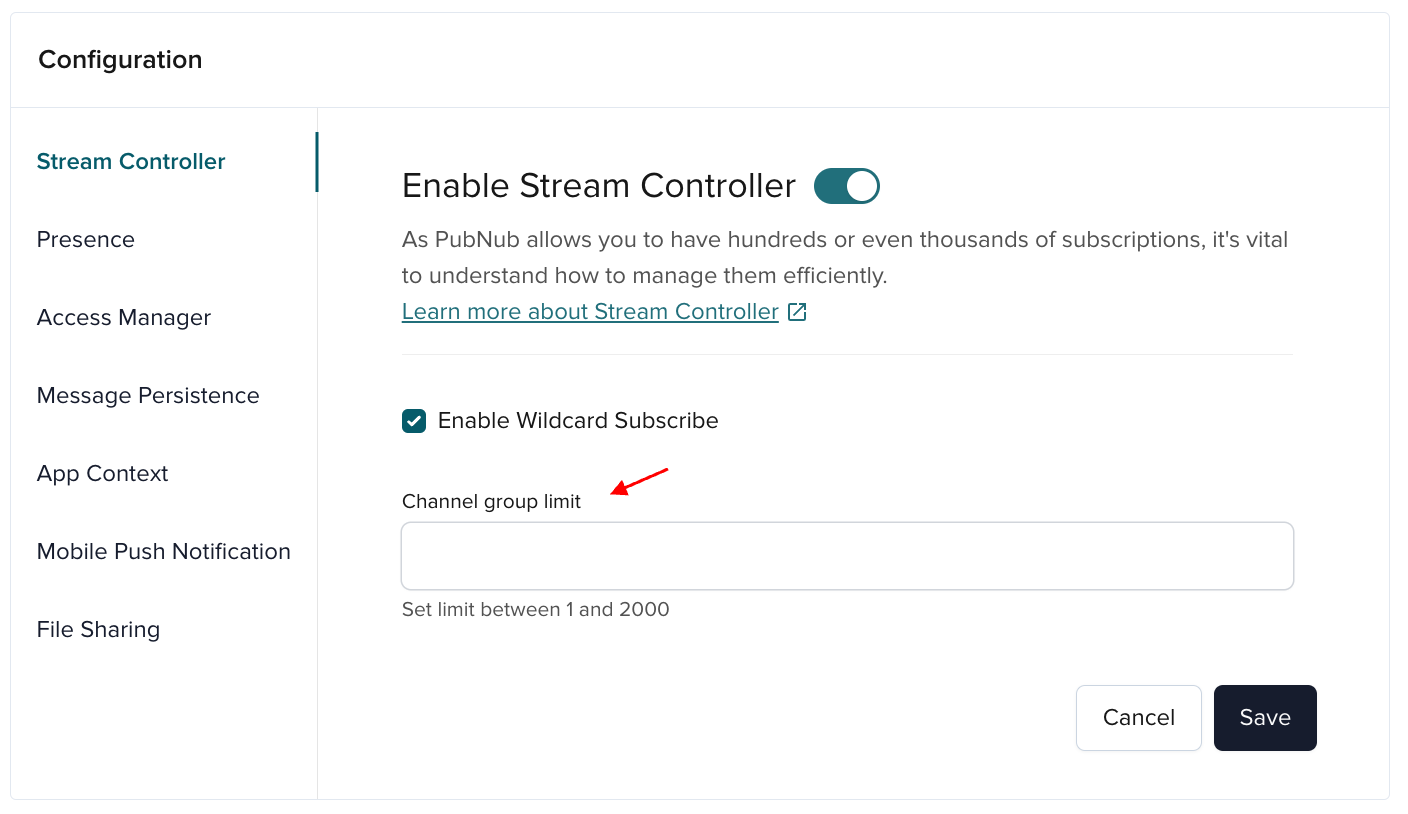The height and width of the screenshot is (814, 1408).
Task: Open Access Manager settings
Action: coord(123,317)
